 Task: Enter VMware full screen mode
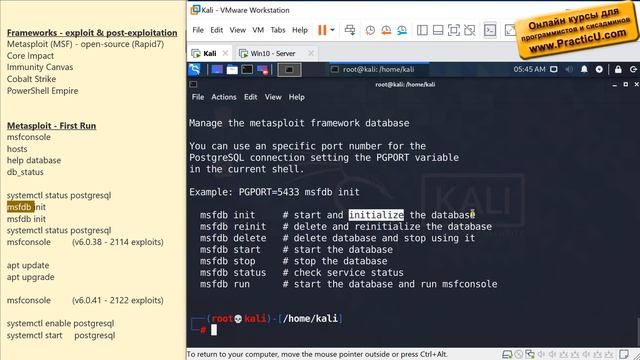pyautogui.click(x=453, y=30)
